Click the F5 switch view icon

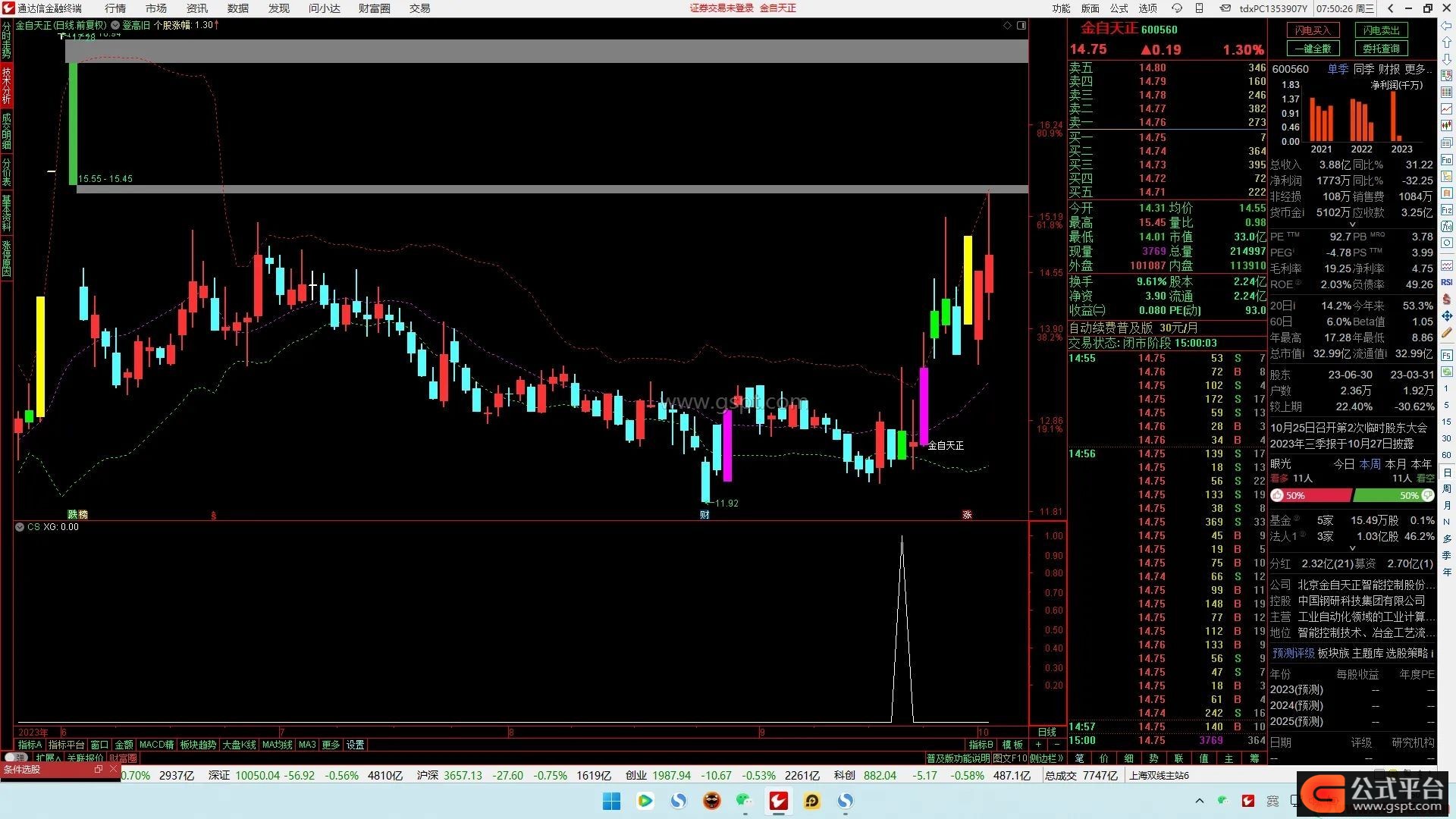click(1447, 355)
